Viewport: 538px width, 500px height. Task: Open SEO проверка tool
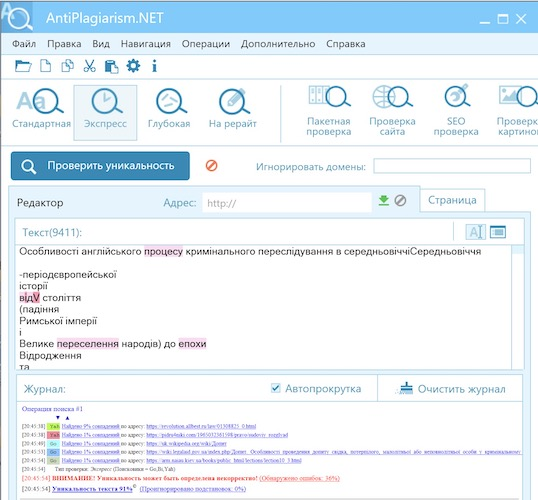click(x=456, y=111)
